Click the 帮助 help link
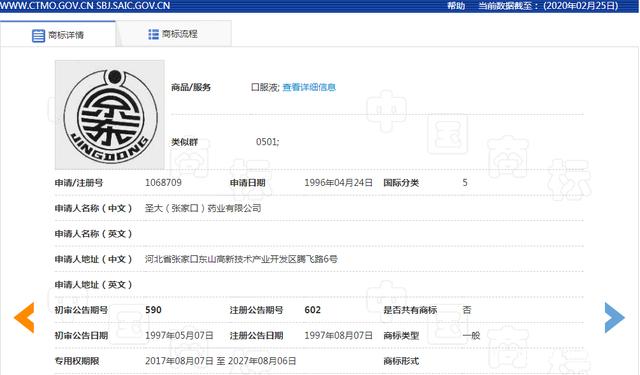 [x=456, y=6]
